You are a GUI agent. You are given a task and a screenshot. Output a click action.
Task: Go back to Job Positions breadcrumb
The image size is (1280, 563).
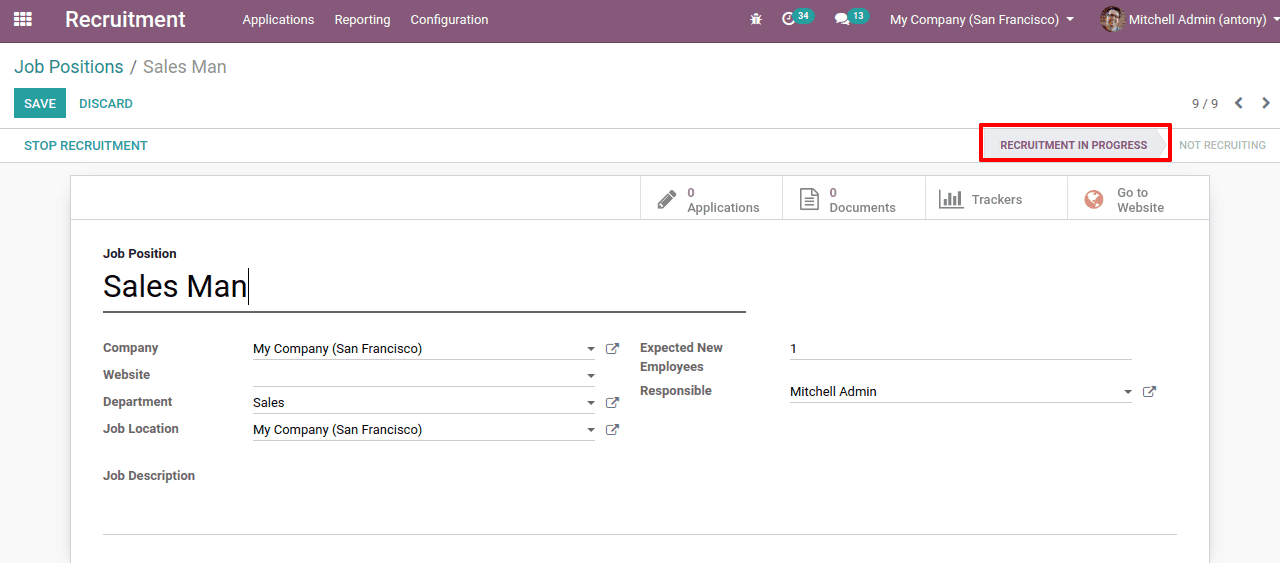tap(69, 67)
